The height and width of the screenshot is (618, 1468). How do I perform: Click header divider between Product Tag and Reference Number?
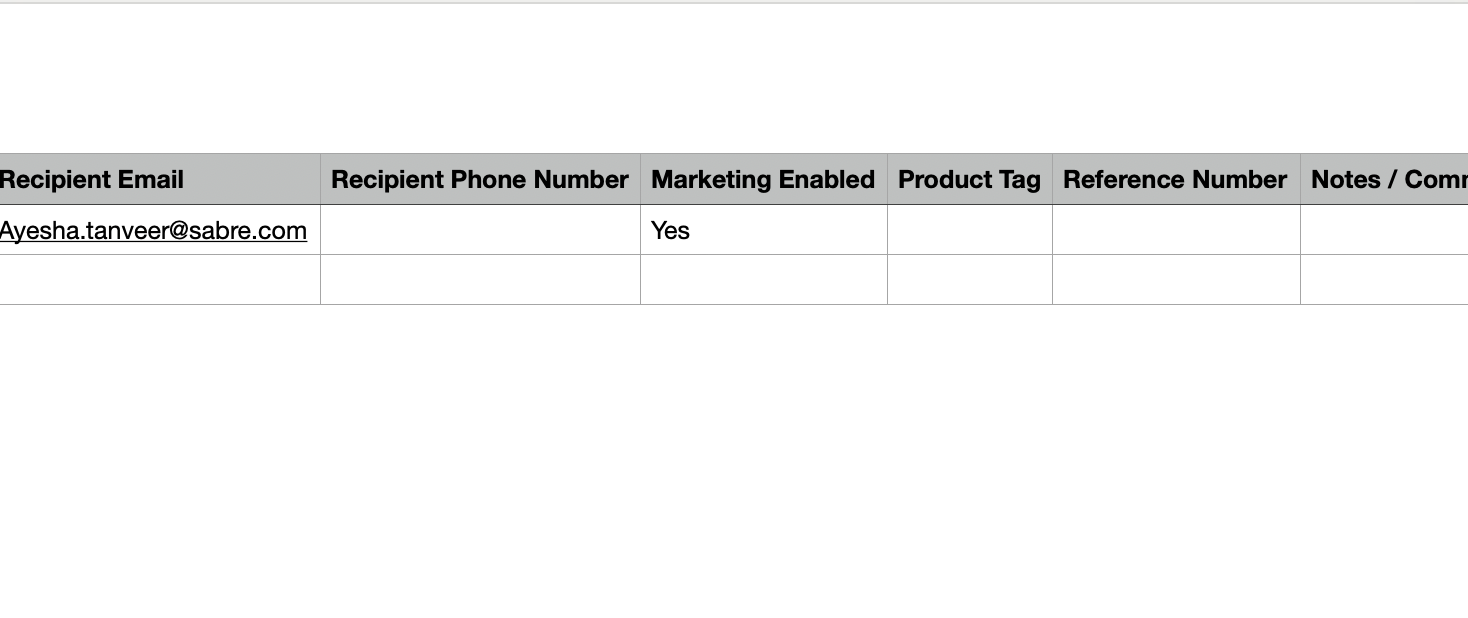(x=1052, y=179)
